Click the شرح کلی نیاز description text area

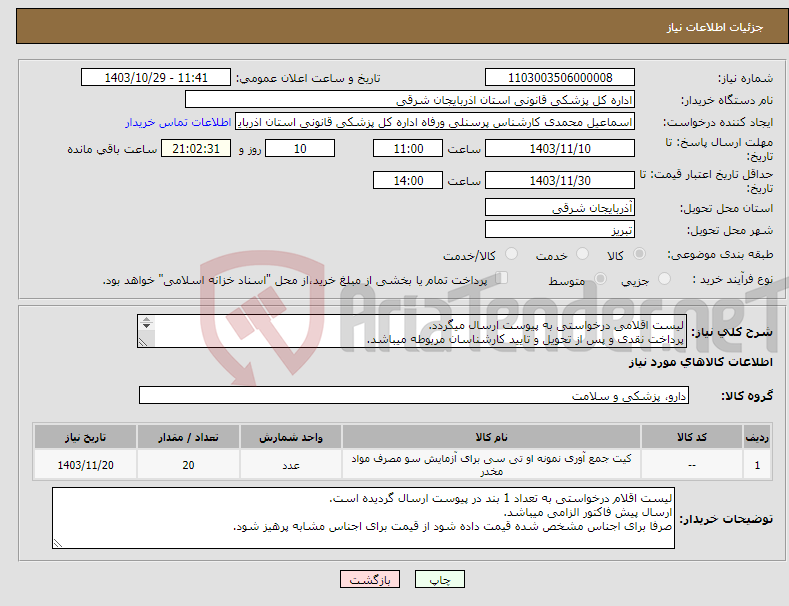pyautogui.click(x=412, y=331)
